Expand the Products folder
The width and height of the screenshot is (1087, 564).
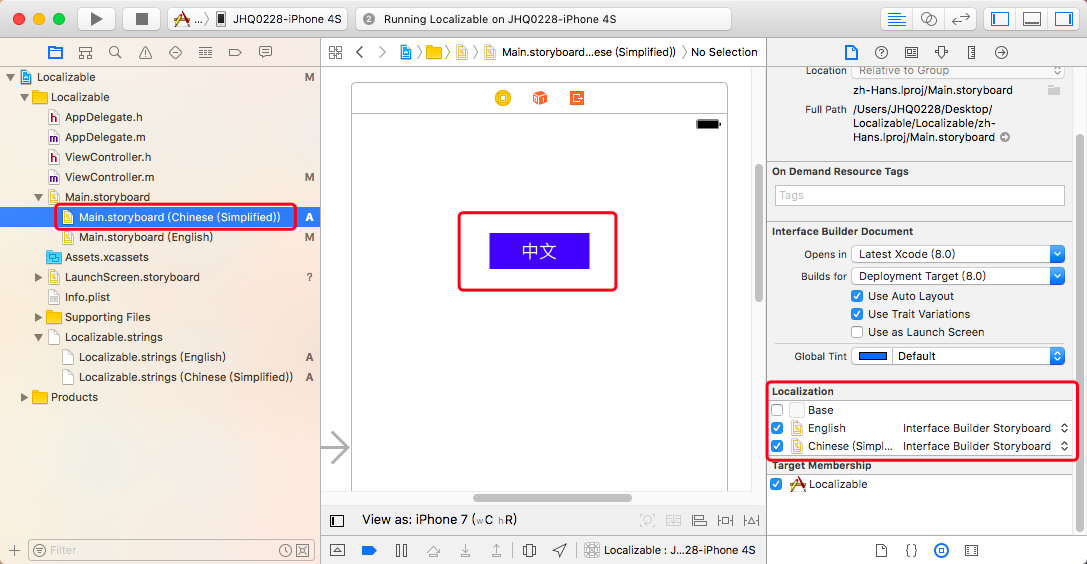(24, 397)
